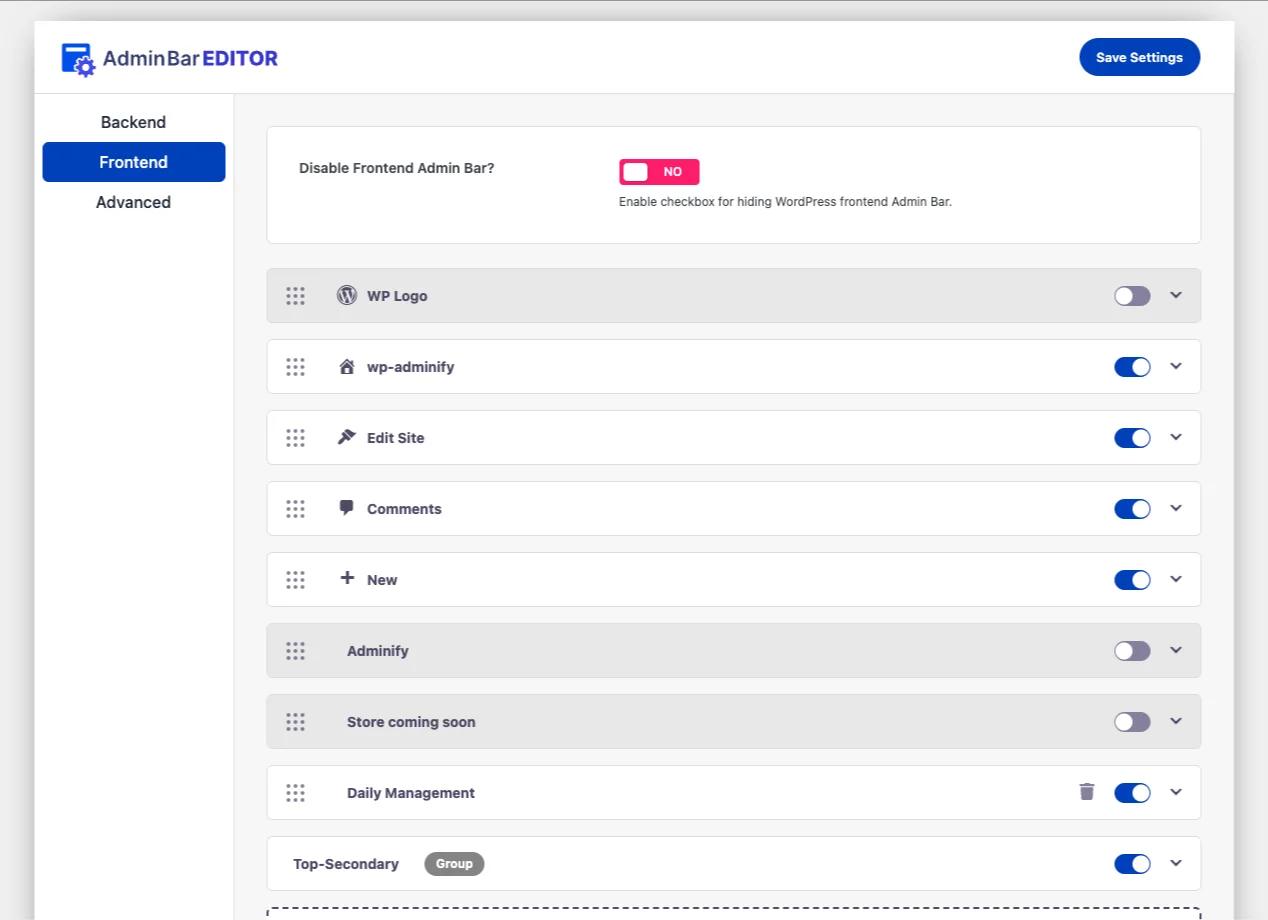Viewport: 1268px width, 920px height.
Task: Click drag handle of Daily Management row
Action: click(x=295, y=793)
